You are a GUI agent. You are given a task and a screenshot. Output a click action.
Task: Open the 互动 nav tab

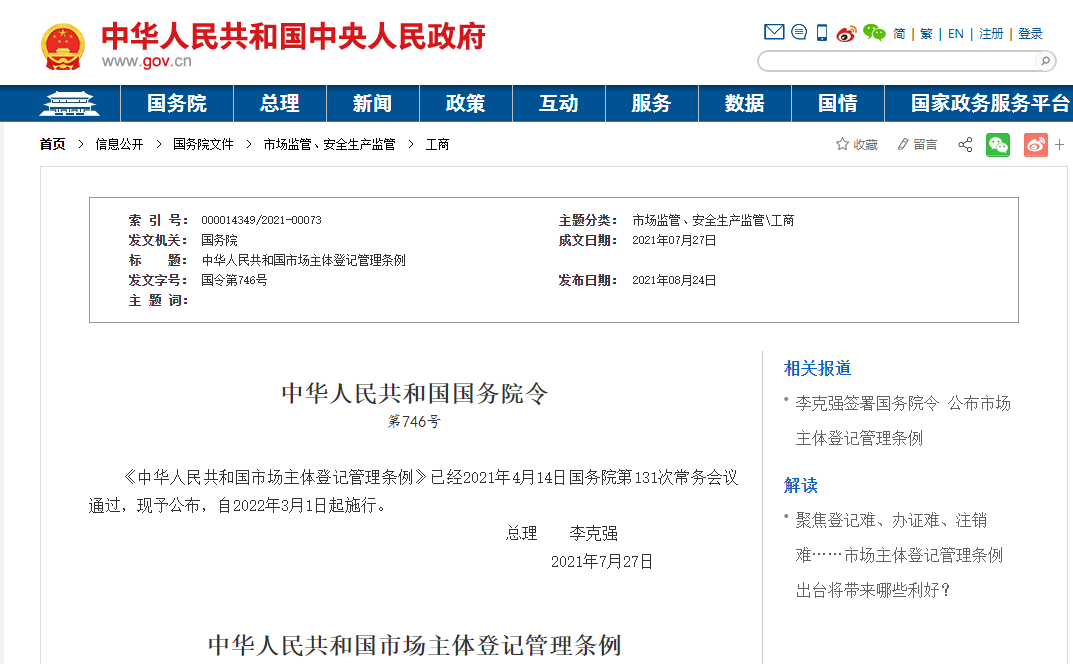pos(558,103)
